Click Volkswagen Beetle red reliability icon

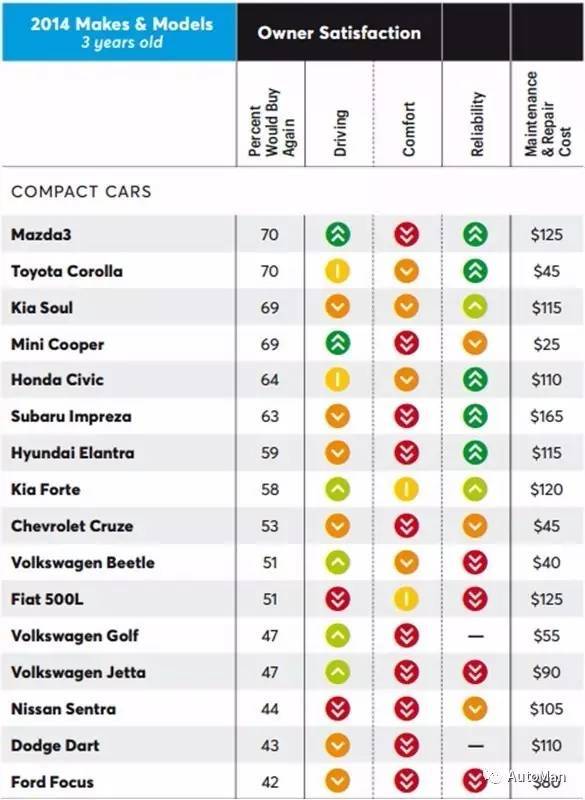[x=475, y=562]
